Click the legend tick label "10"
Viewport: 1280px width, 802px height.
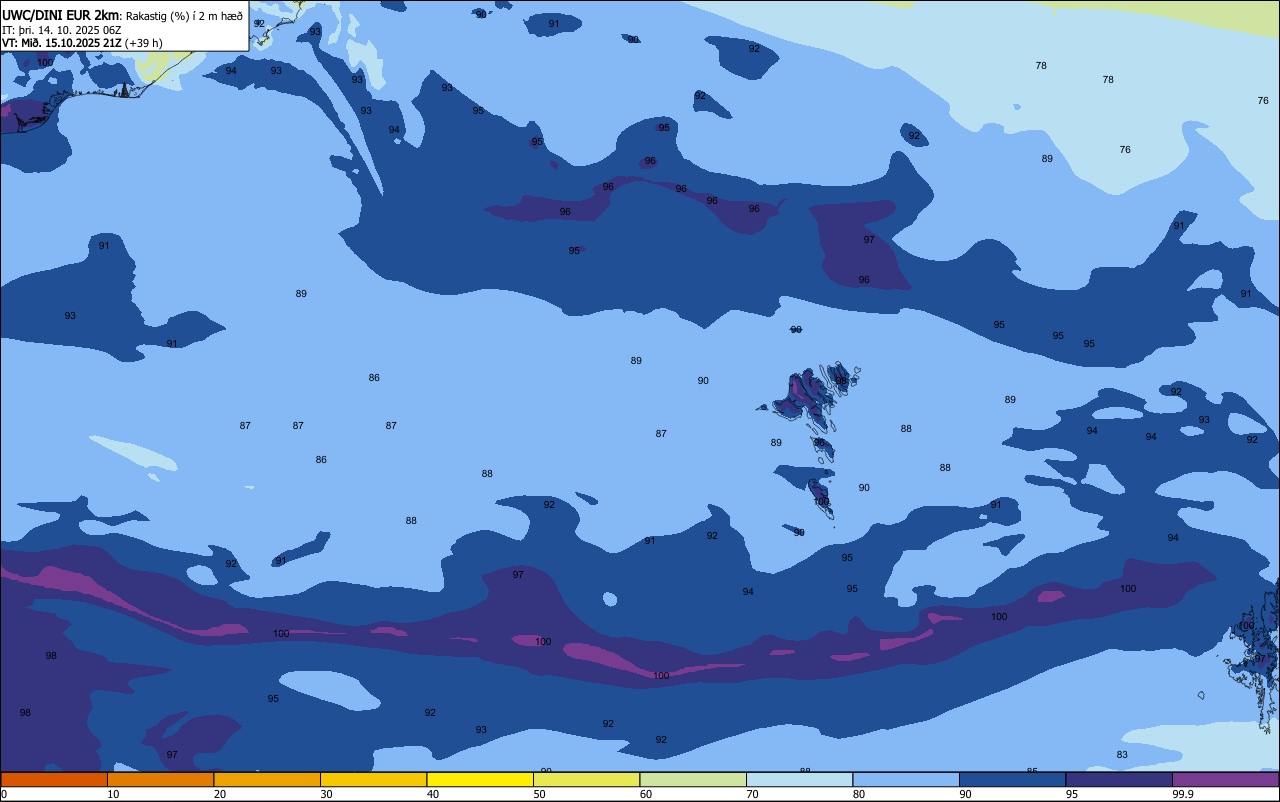point(113,794)
